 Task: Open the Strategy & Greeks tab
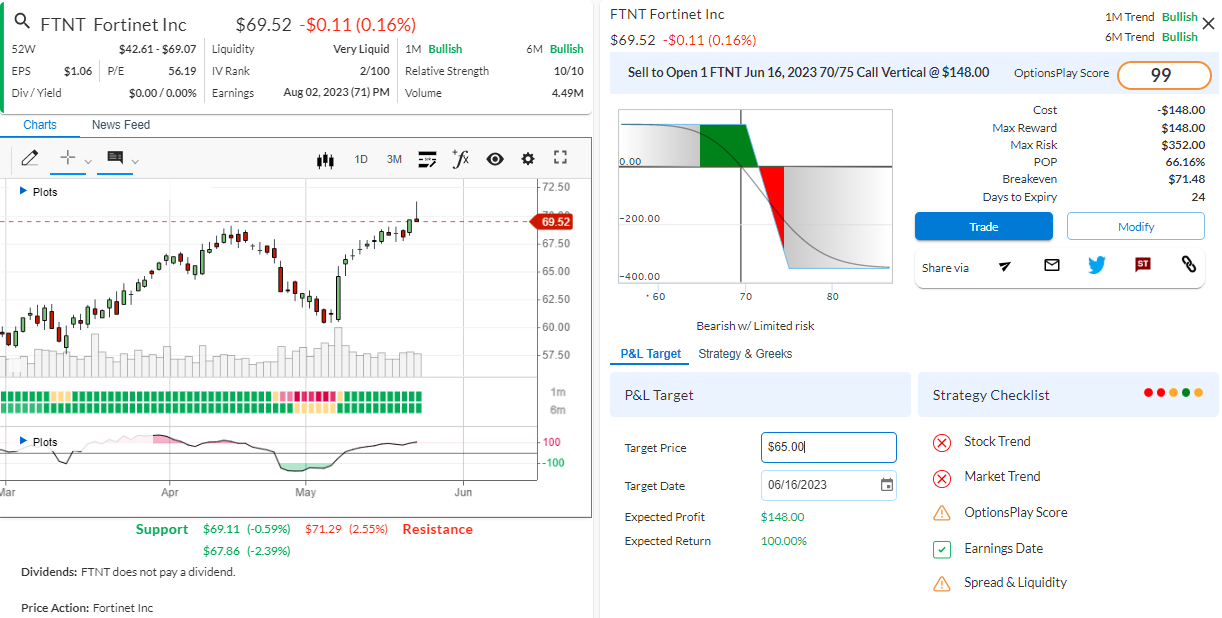745,354
